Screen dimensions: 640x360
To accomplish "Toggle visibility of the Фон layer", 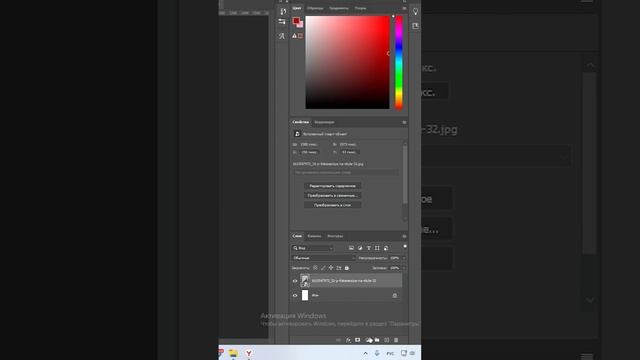I will click(x=295, y=295).
